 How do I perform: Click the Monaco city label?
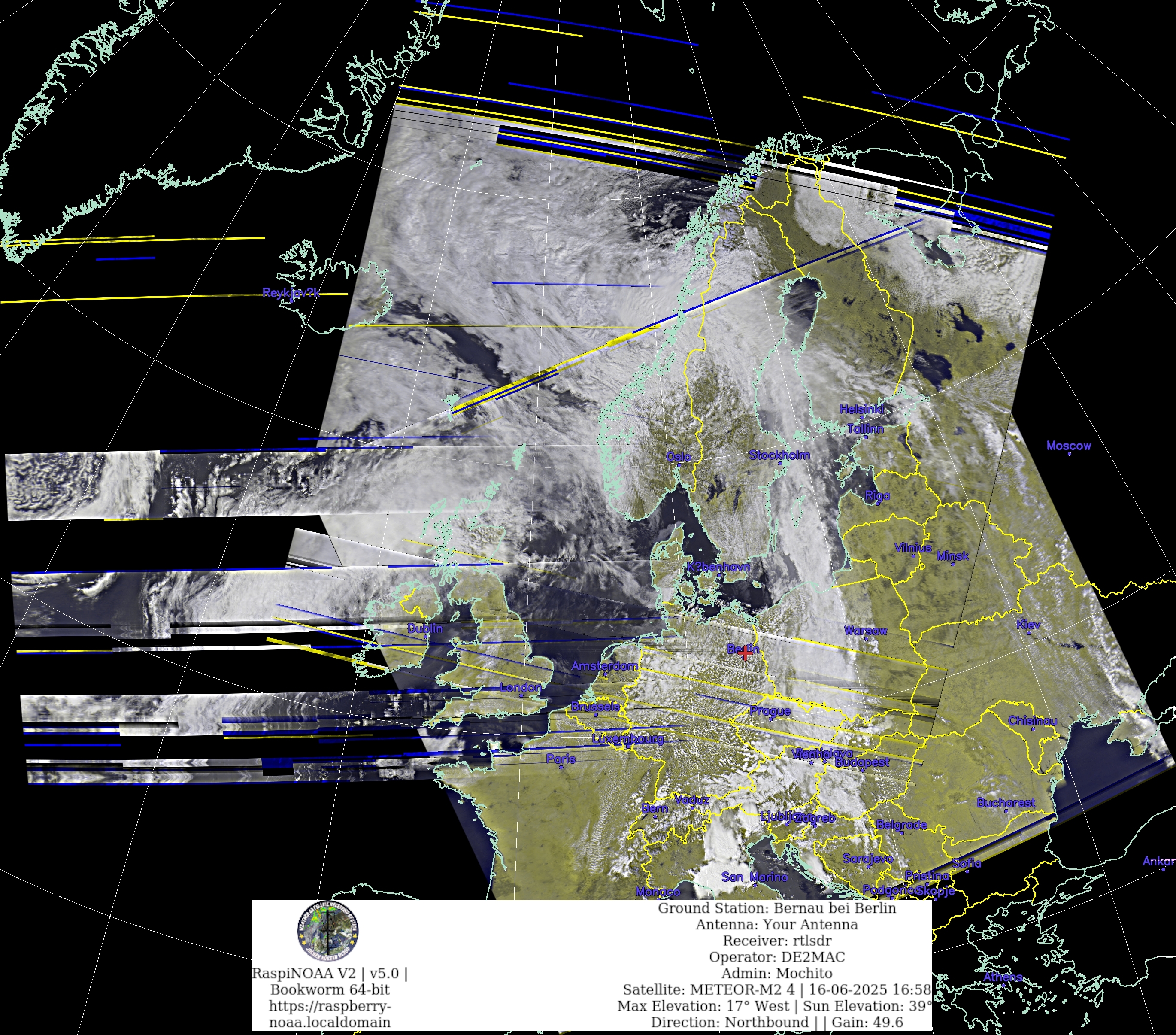coord(658,892)
